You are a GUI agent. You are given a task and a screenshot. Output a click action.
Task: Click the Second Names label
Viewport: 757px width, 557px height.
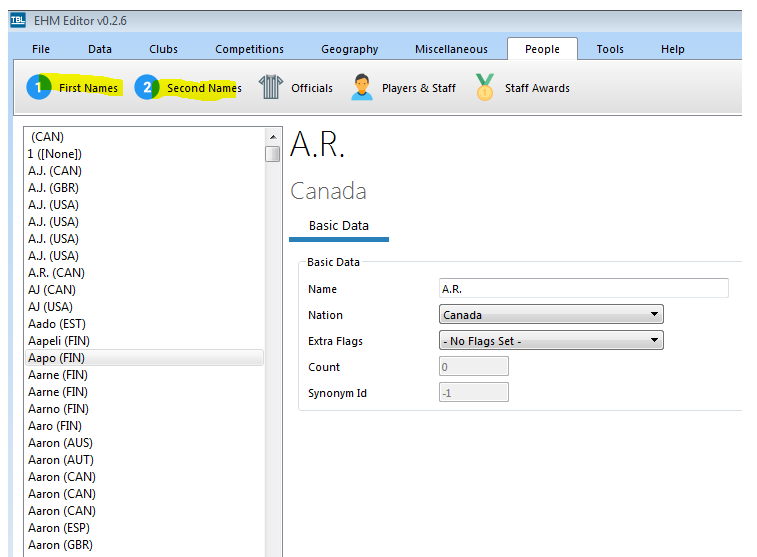point(204,88)
